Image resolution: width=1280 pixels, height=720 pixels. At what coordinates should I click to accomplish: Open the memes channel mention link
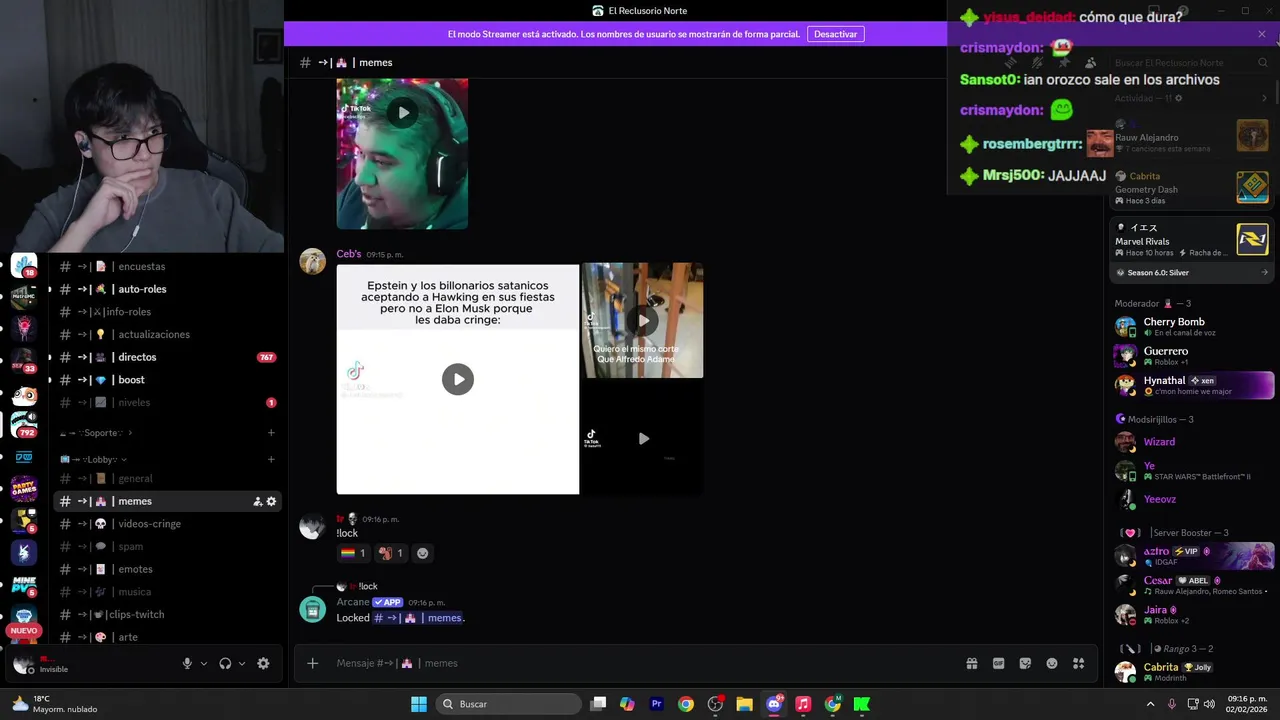(x=418, y=618)
